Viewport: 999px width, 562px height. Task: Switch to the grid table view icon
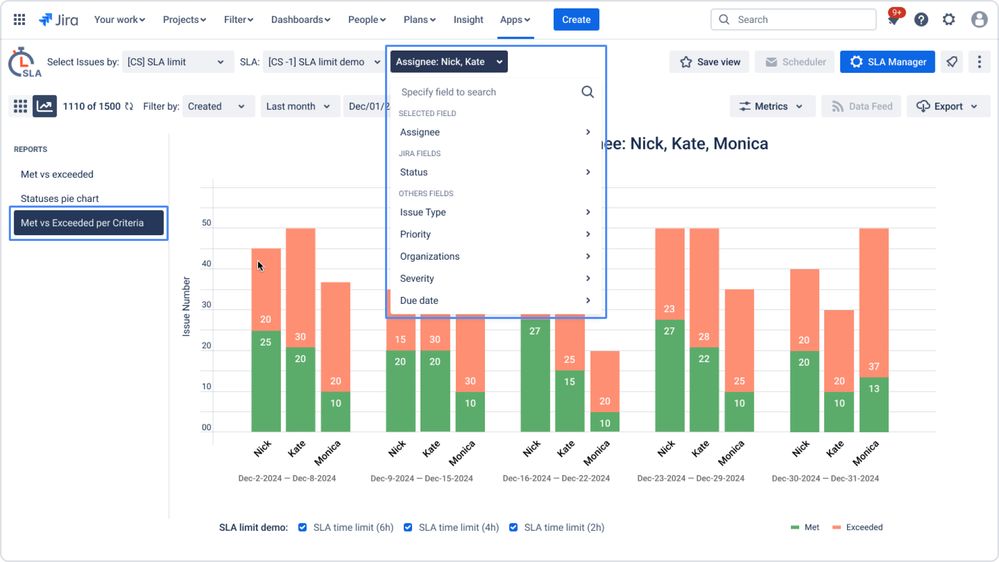coord(20,106)
